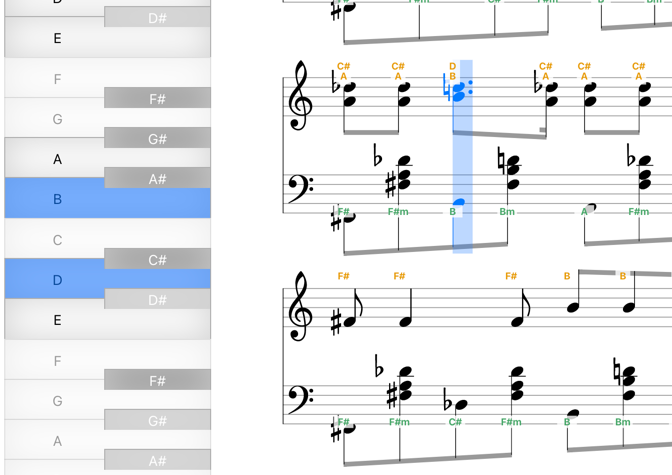The image size is (672, 475).
Task: Tap the A# black key above B
Action: [x=157, y=178]
